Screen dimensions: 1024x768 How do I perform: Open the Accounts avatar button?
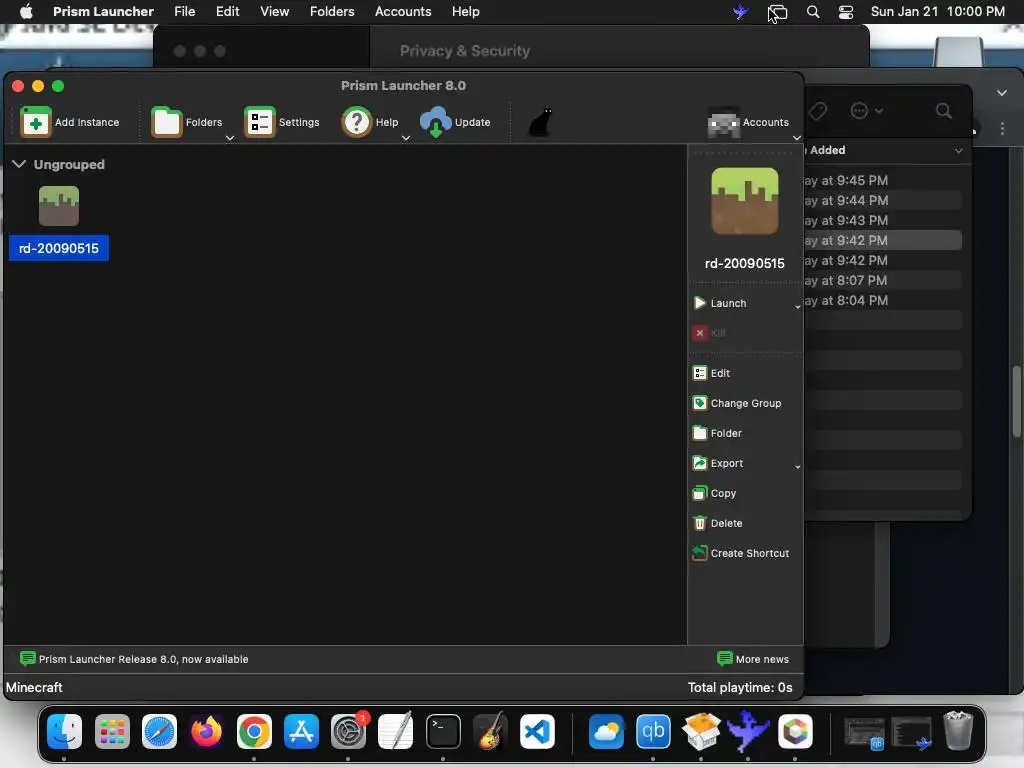click(724, 122)
